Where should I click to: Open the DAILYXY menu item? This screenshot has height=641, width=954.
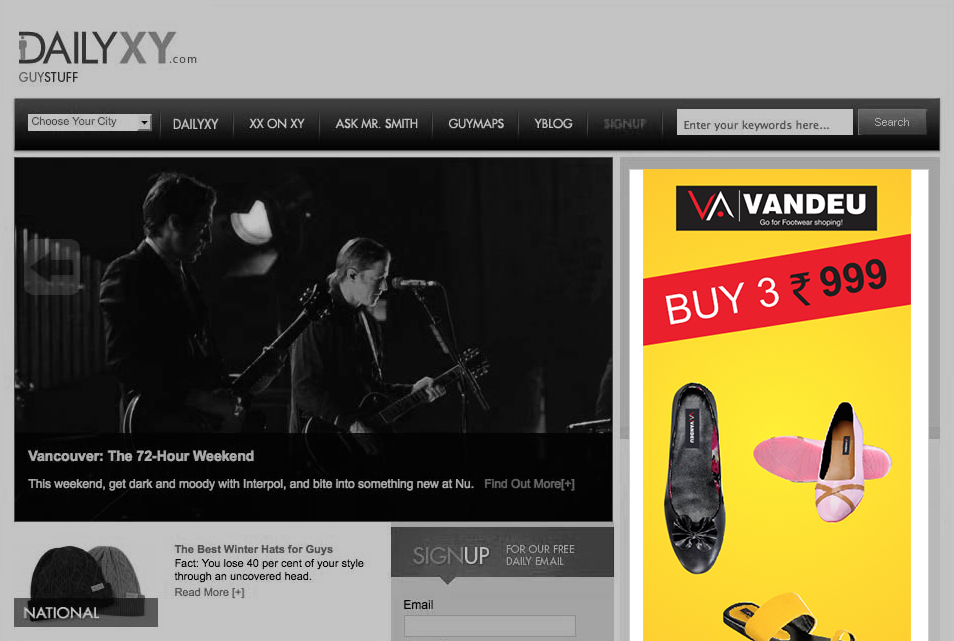195,124
